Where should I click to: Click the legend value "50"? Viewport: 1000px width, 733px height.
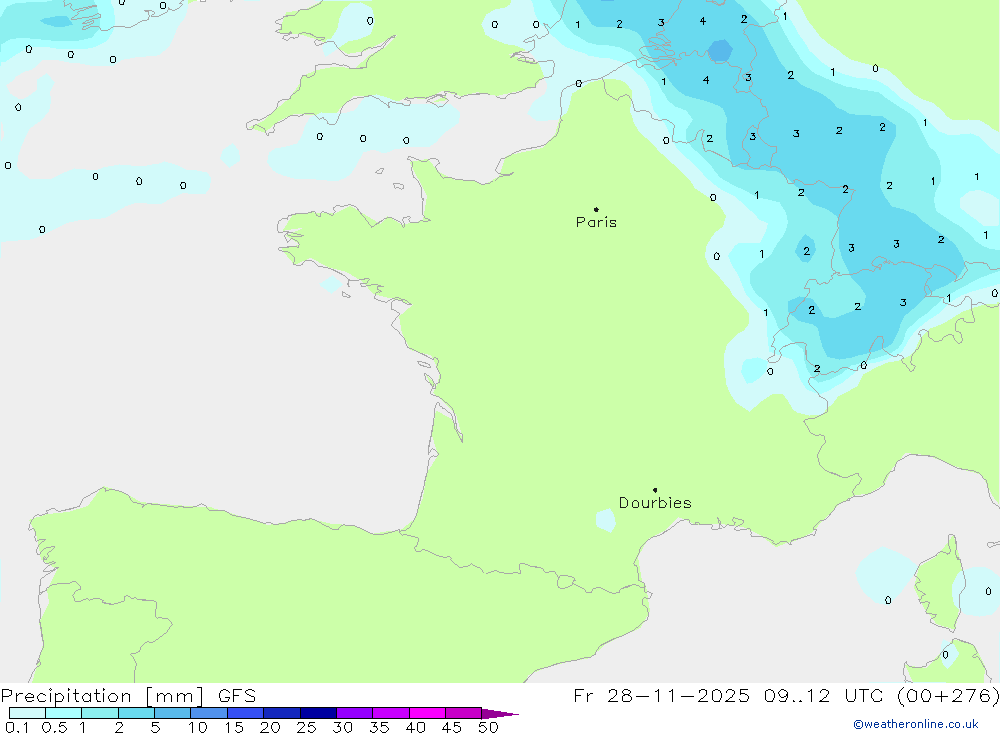489,727
